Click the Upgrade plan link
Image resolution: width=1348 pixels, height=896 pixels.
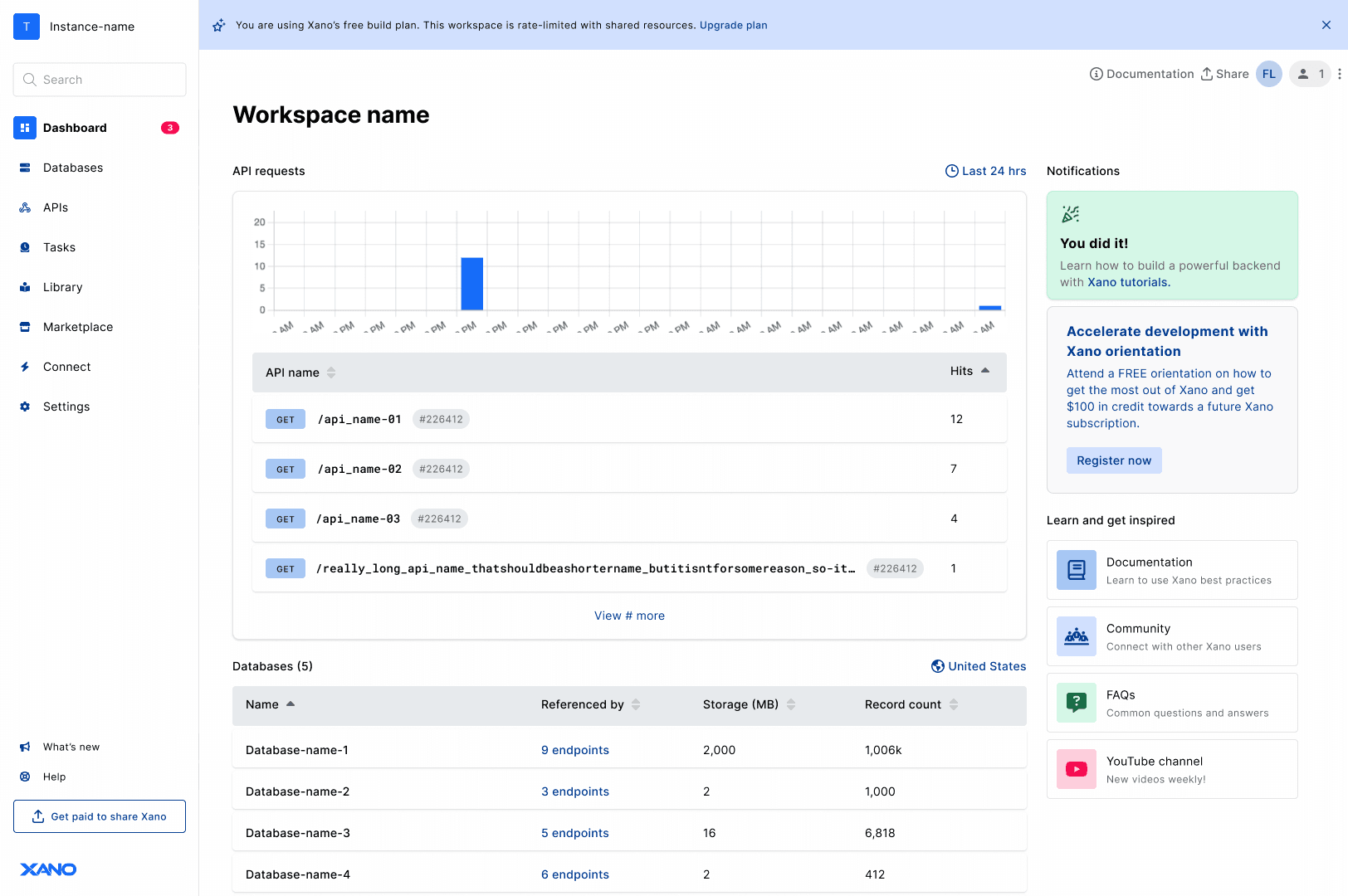734,25
